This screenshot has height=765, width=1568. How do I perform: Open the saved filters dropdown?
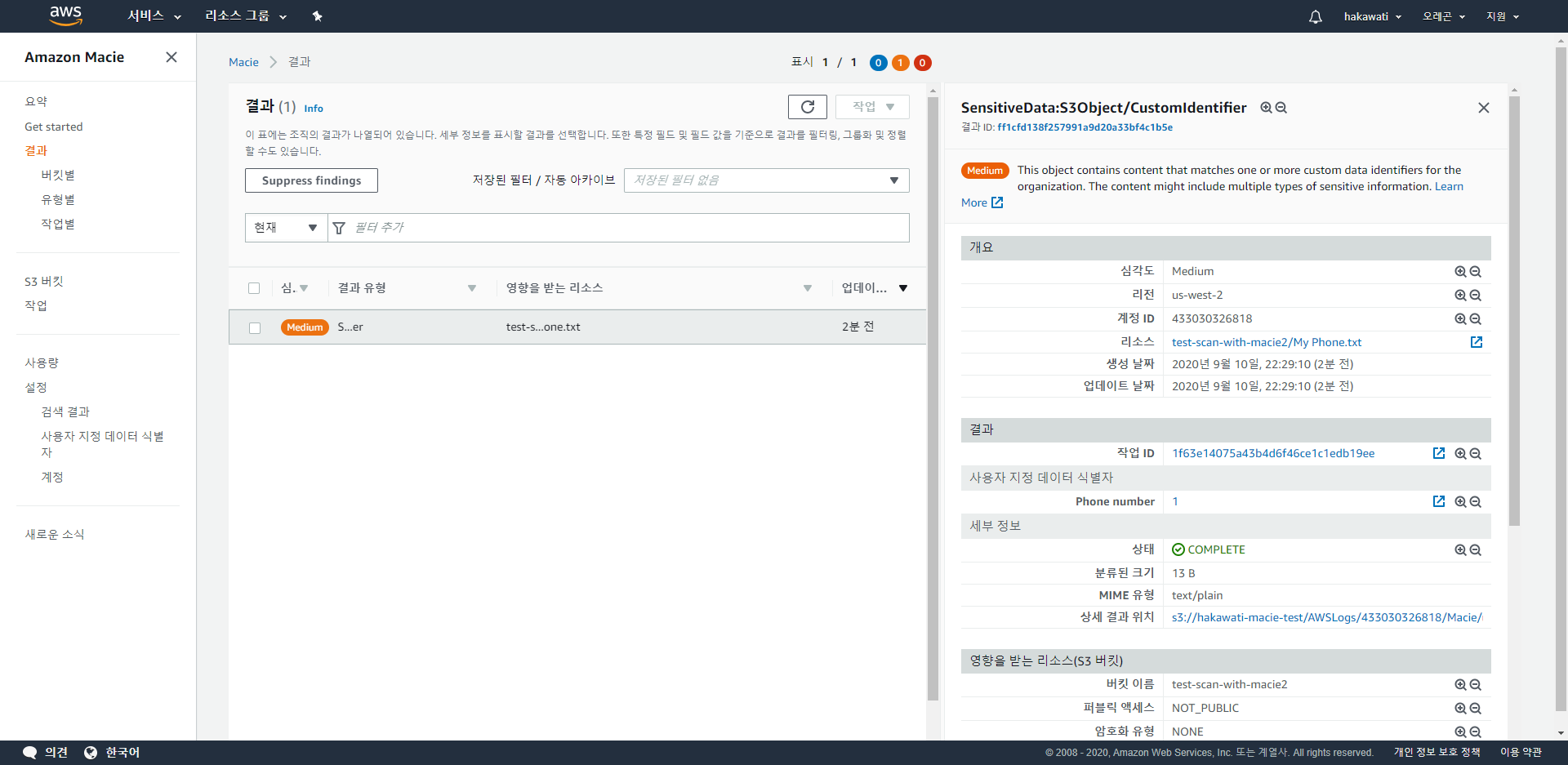(767, 180)
